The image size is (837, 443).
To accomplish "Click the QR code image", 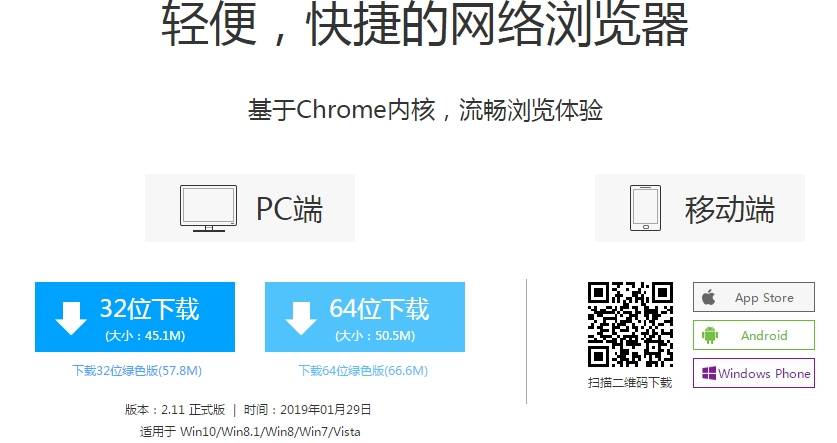I will click(630, 325).
